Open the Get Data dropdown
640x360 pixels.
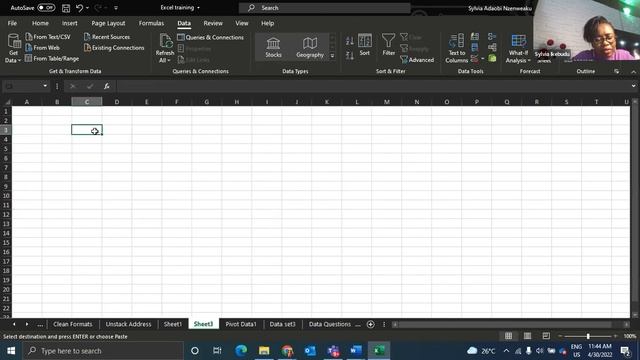point(13,49)
